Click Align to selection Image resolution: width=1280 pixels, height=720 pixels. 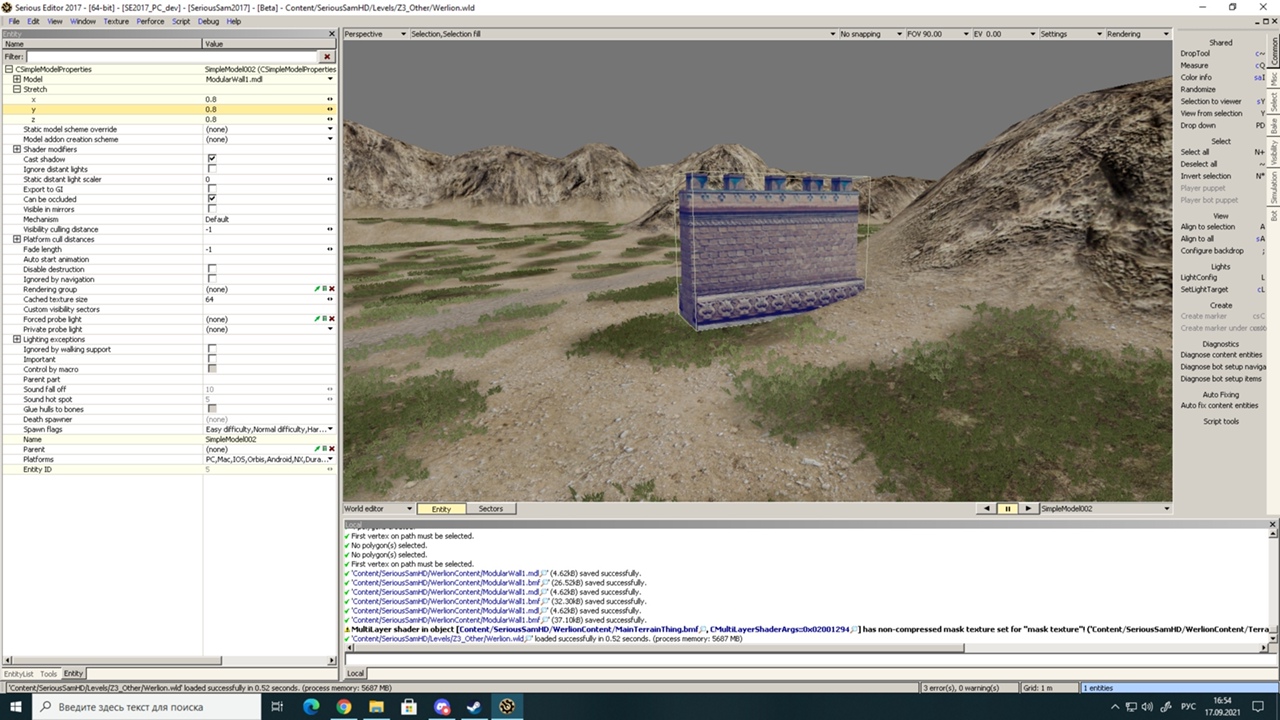[1208, 227]
